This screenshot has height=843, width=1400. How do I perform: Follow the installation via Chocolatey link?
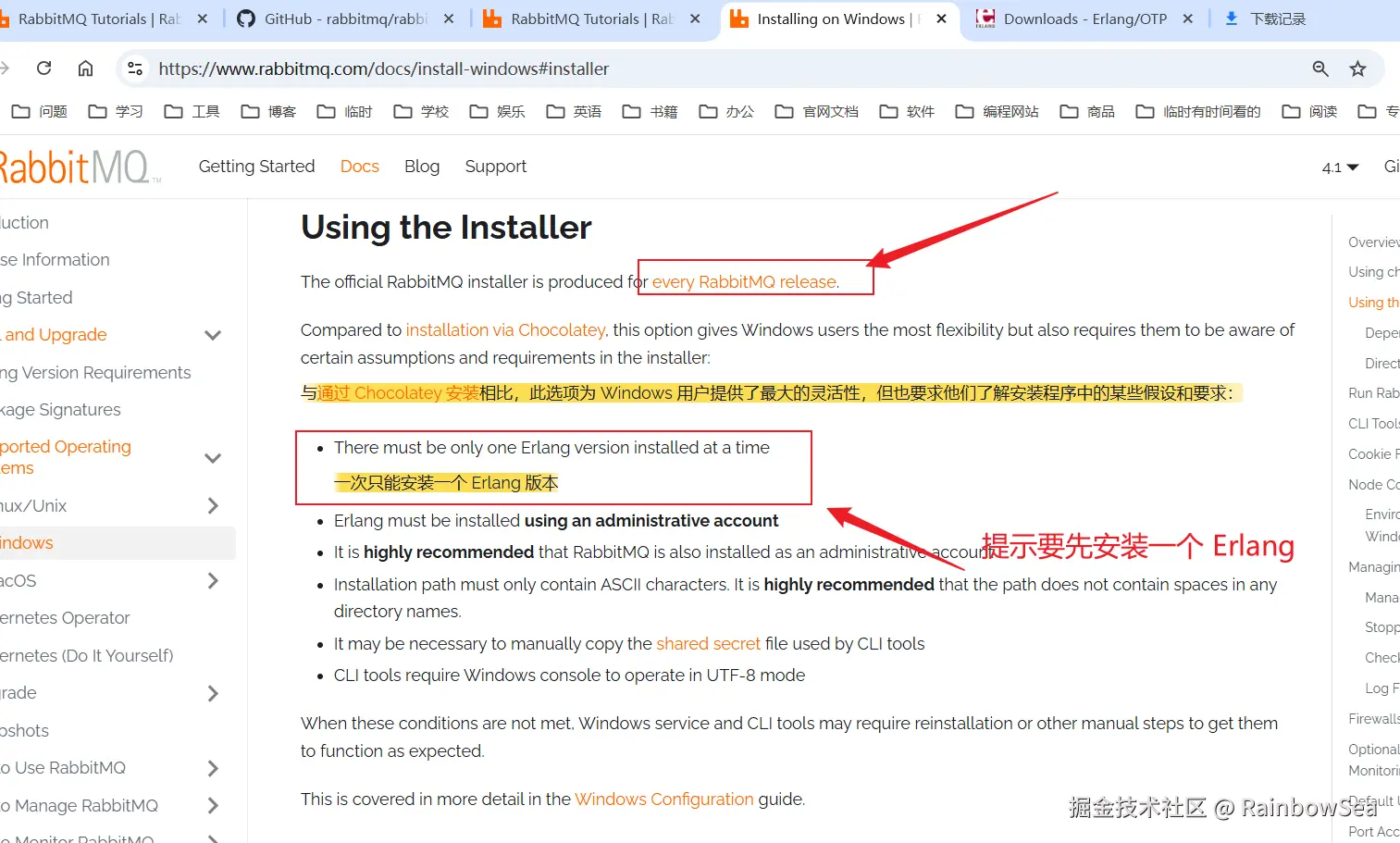click(x=505, y=329)
